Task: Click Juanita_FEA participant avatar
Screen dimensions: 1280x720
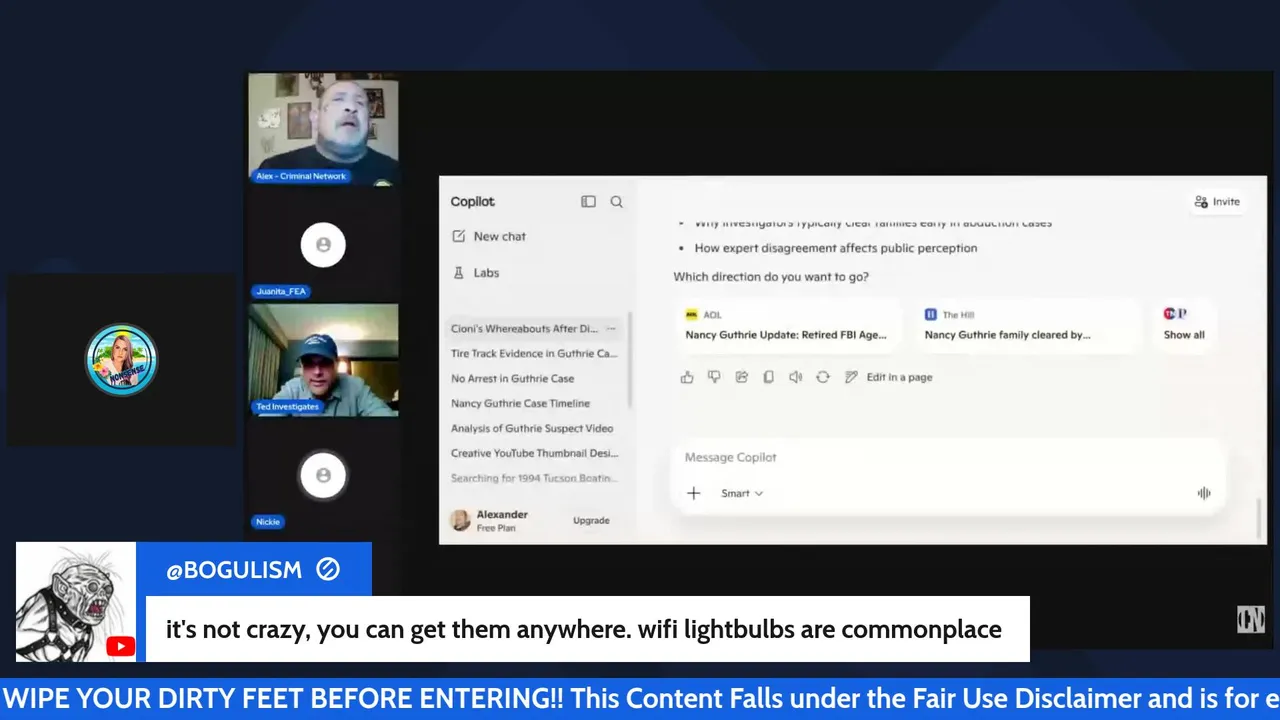Action: [x=323, y=245]
